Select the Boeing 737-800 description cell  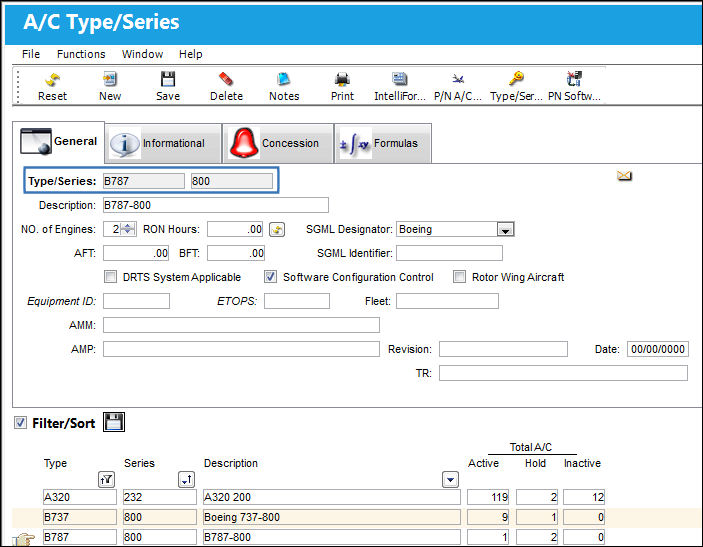pos(332,517)
